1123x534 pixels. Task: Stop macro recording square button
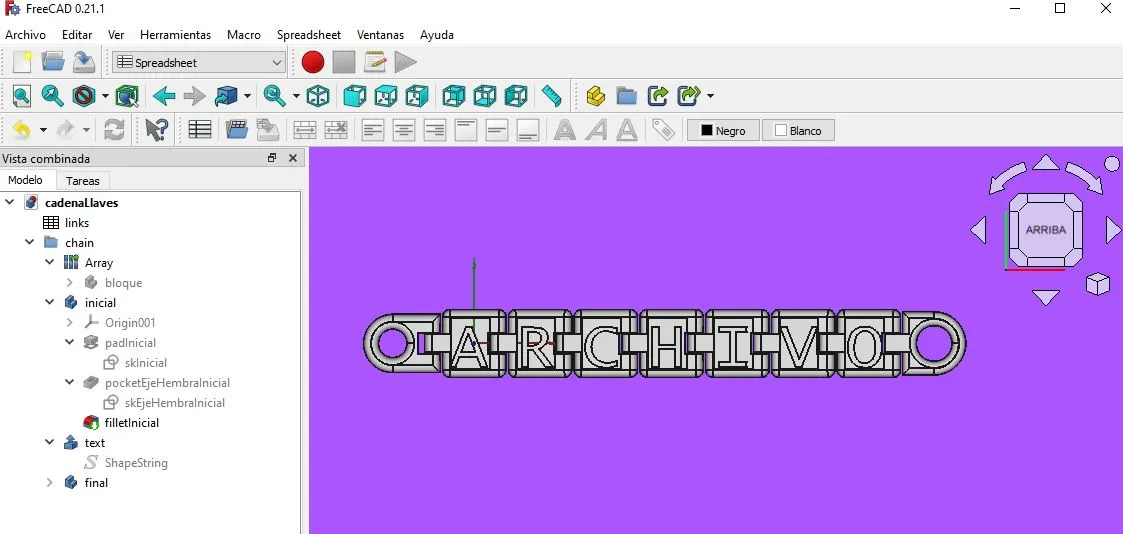point(344,62)
